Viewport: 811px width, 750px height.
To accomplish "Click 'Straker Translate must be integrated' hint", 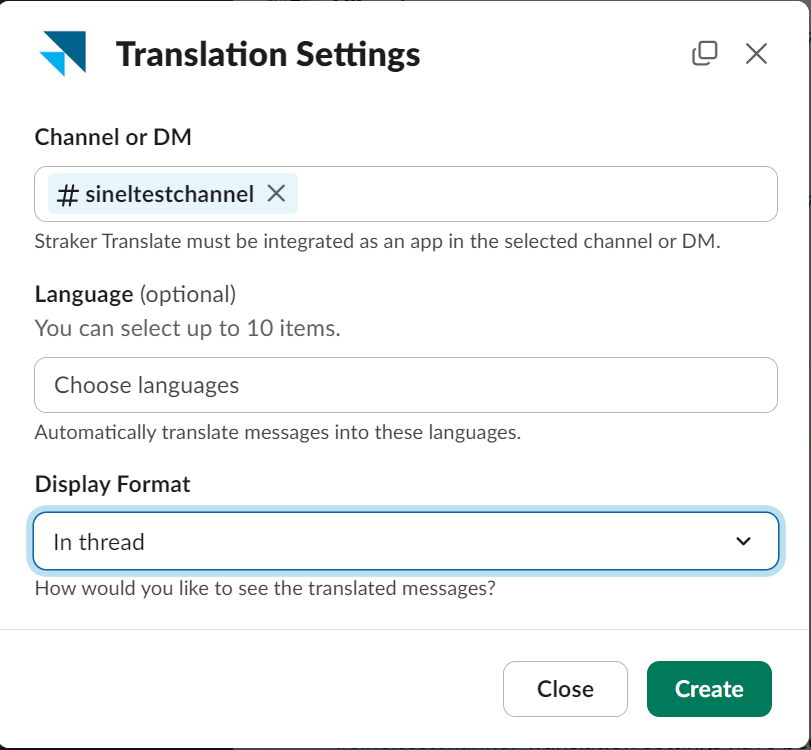I will coord(378,242).
